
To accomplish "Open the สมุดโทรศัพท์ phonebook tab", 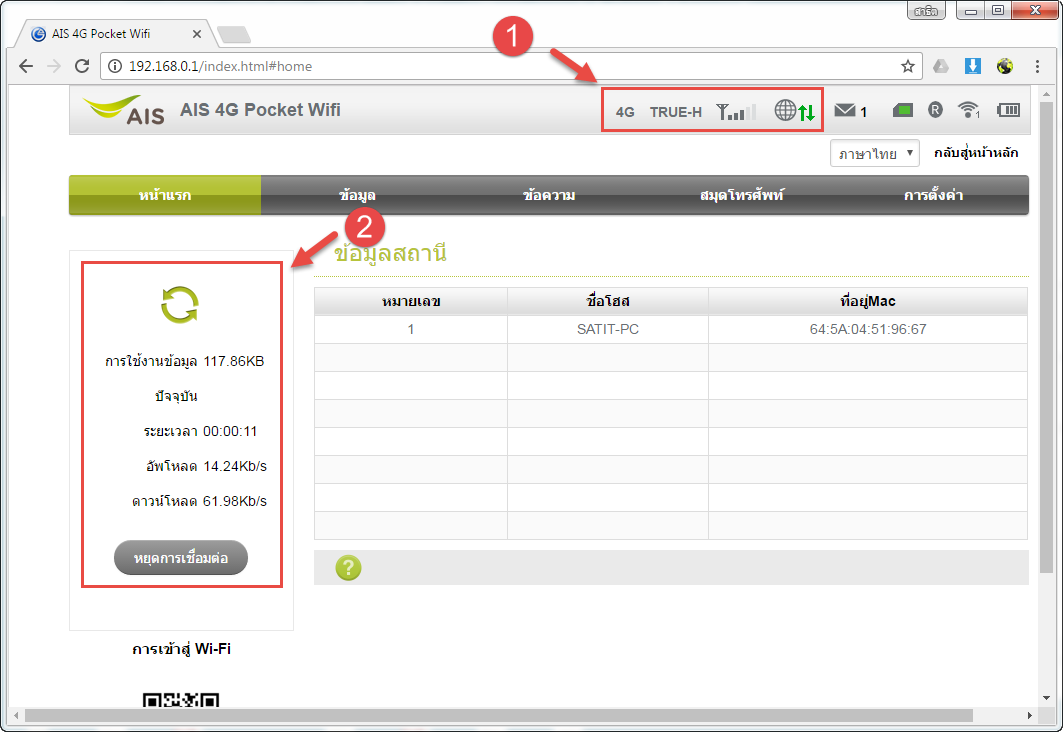I will click(742, 195).
